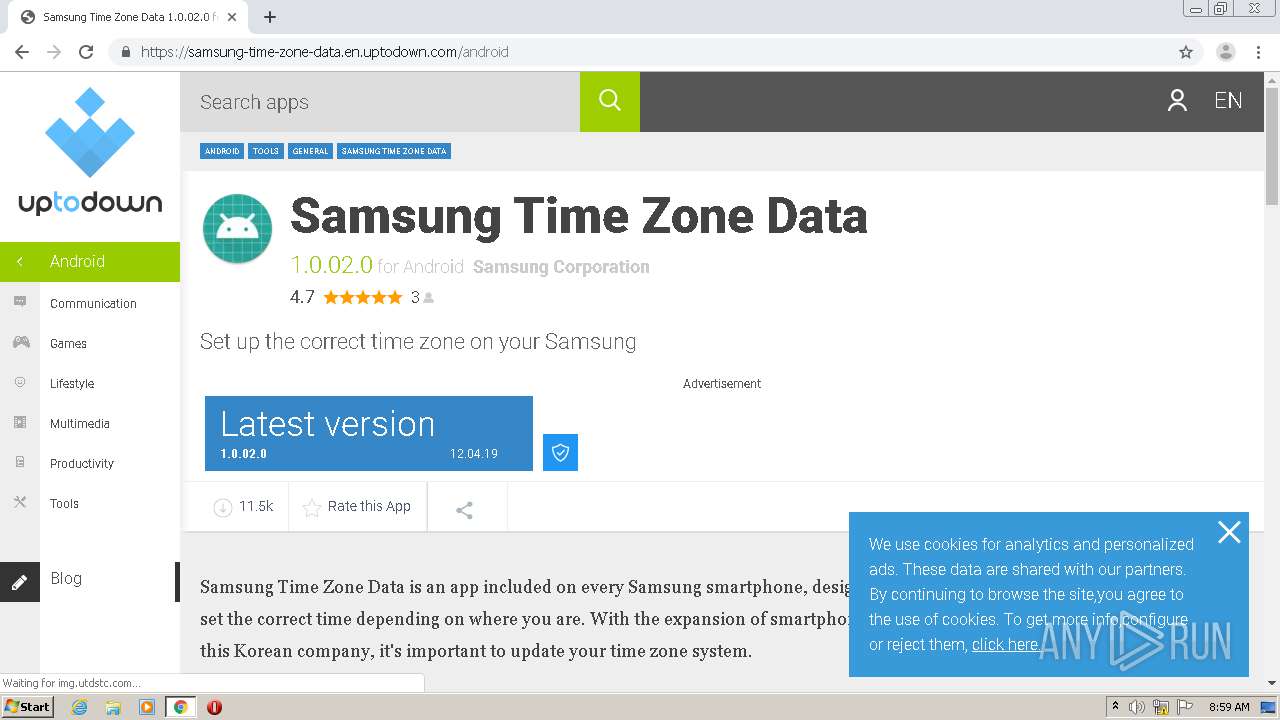Click the address bar URL

(x=324, y=52)
